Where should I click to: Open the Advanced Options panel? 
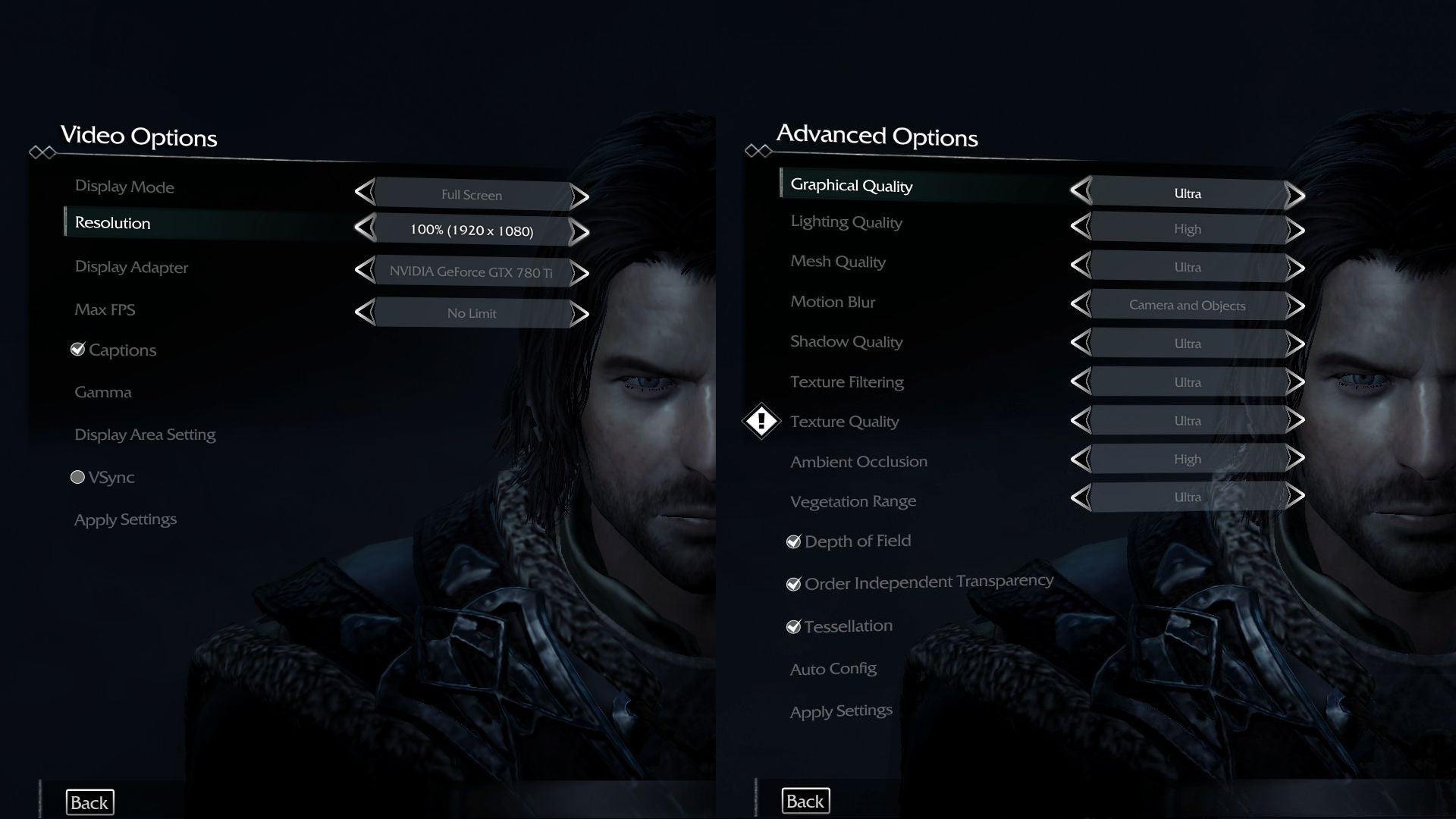point(877,136)
